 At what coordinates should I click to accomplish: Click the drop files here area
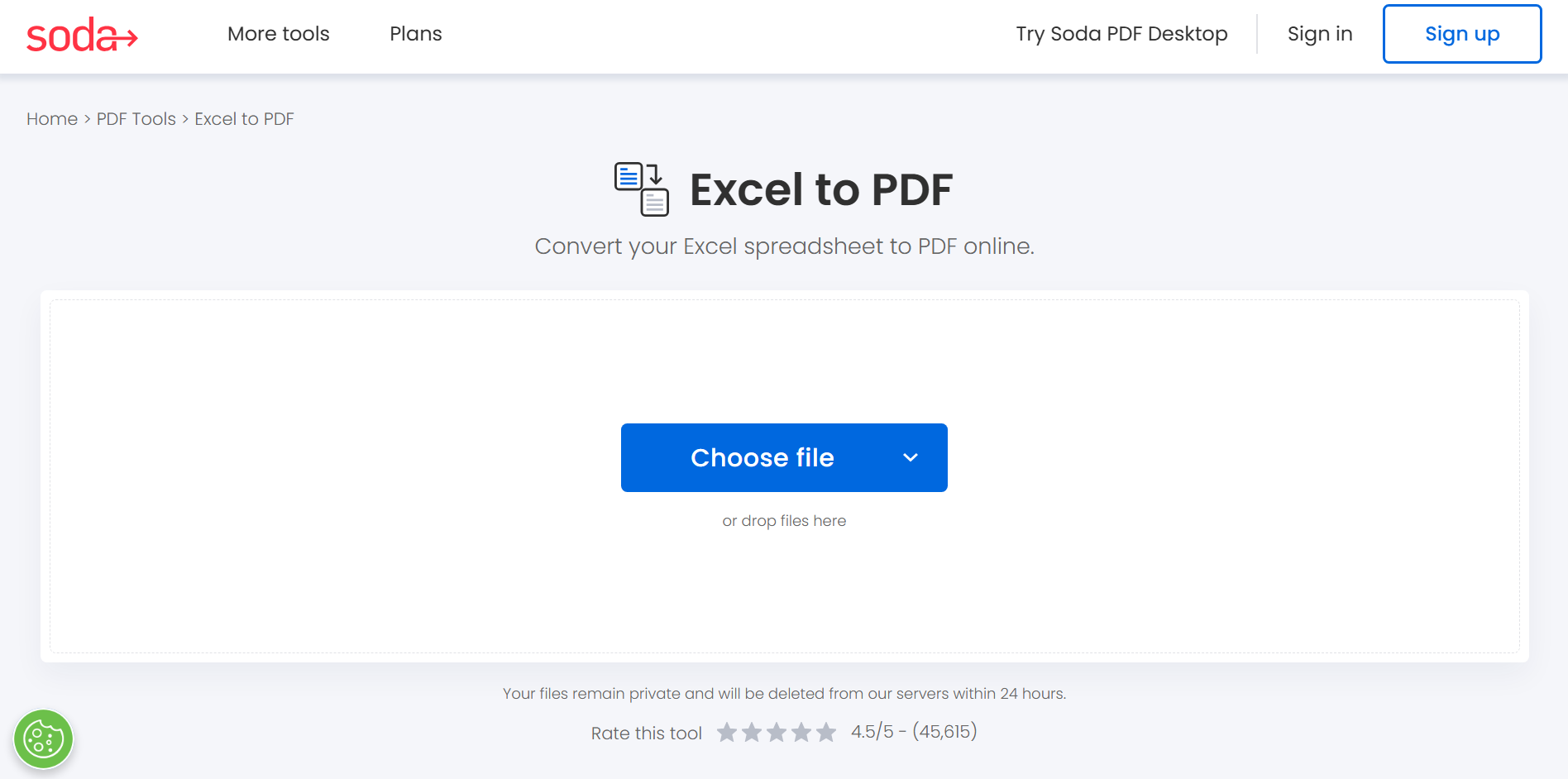click(784, 521)
